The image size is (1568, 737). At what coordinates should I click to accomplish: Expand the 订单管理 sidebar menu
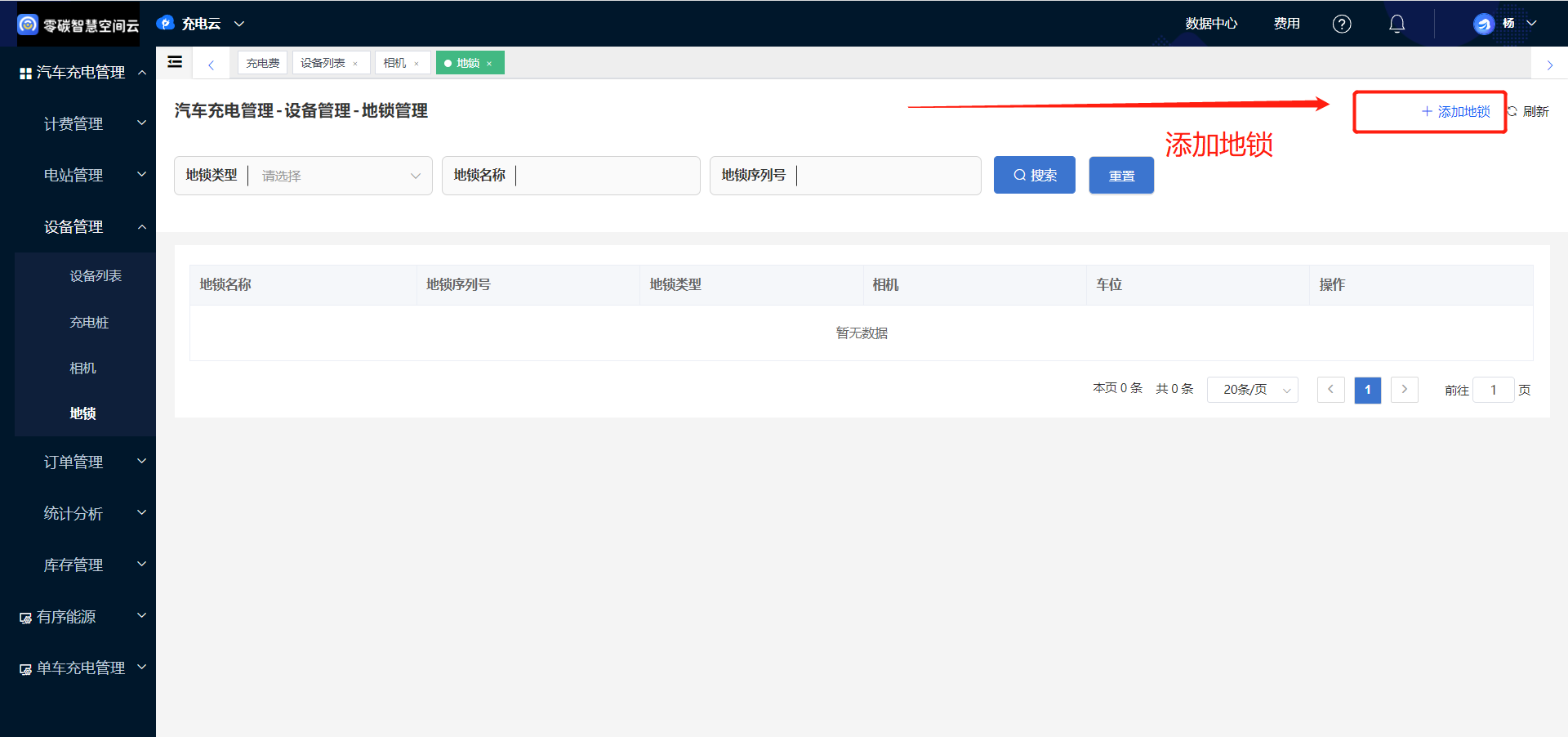(78, 462)
